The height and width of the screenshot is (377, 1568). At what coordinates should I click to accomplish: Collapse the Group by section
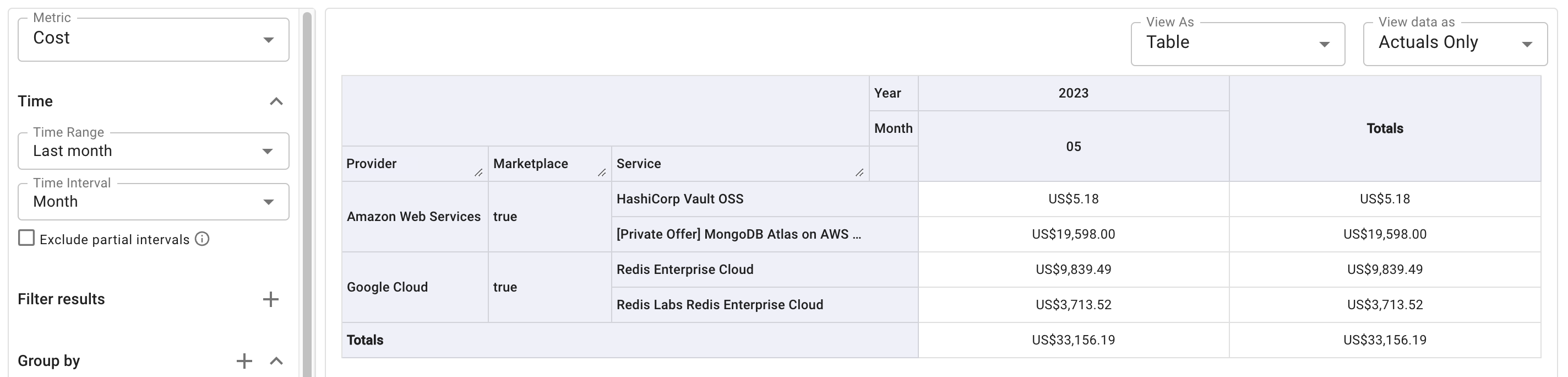[277, 360]
